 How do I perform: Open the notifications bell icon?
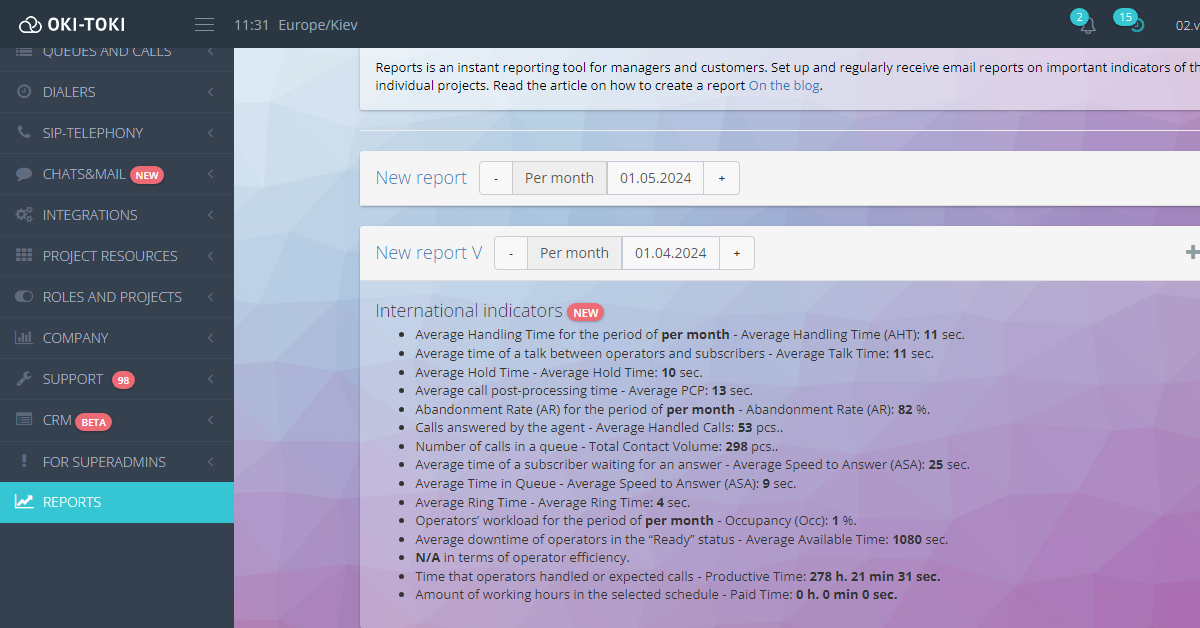click(1087, 26)
